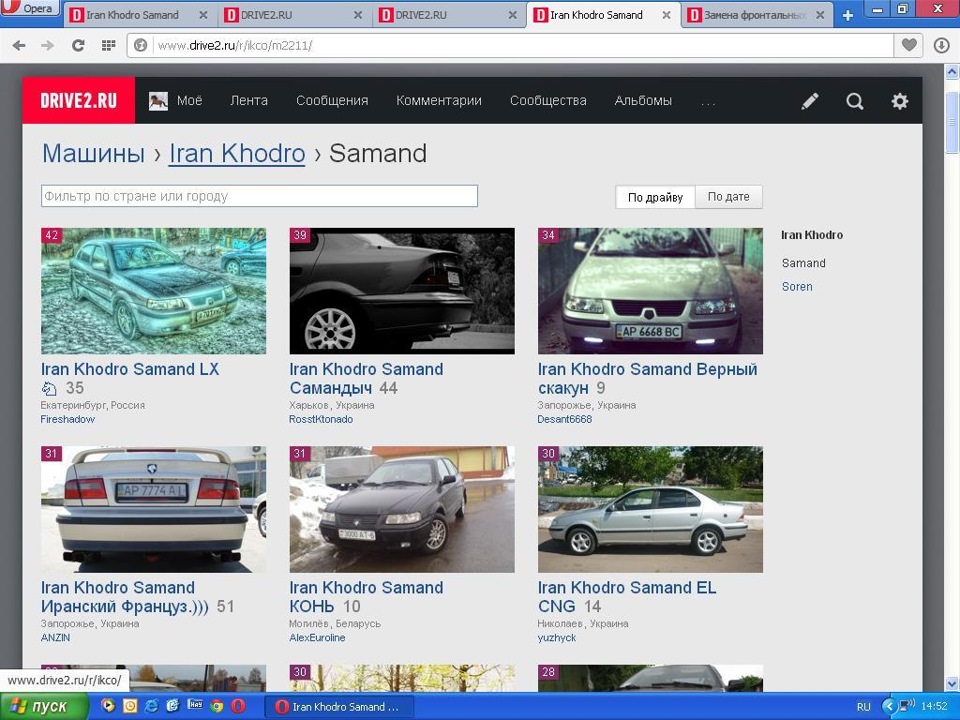
Task: Click the RU language indicator
Action: pyautogui.click(x=863, y=707)
